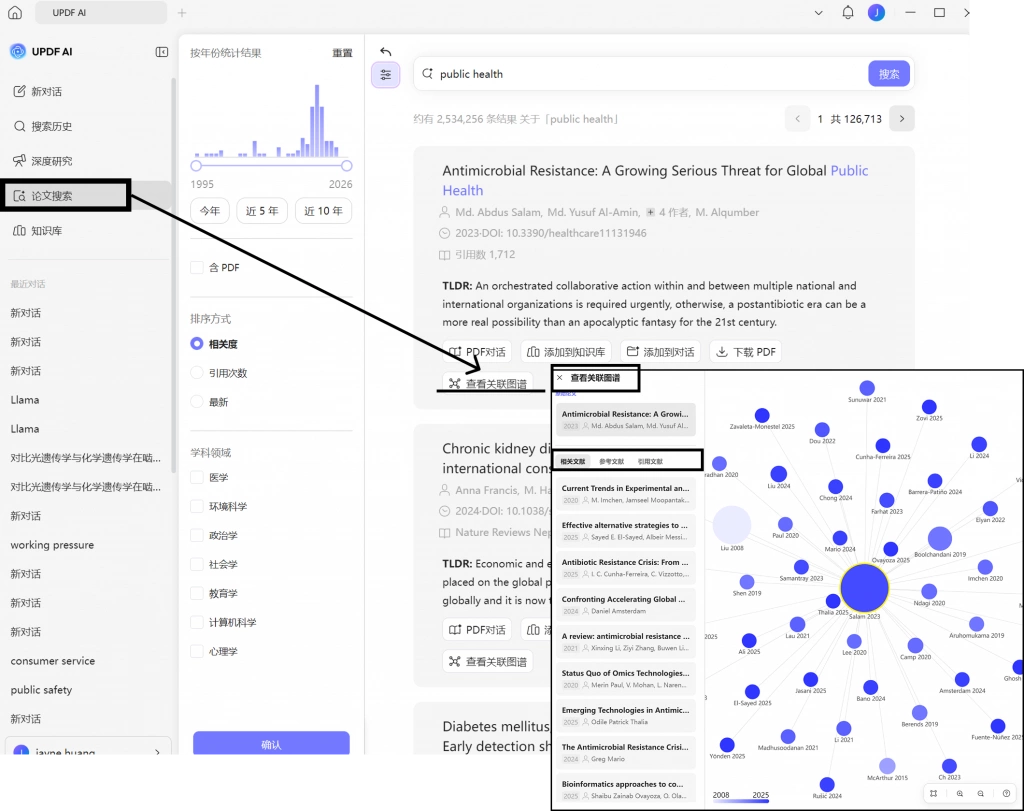Open the consumer service conversation

click(x=53, y=661)
